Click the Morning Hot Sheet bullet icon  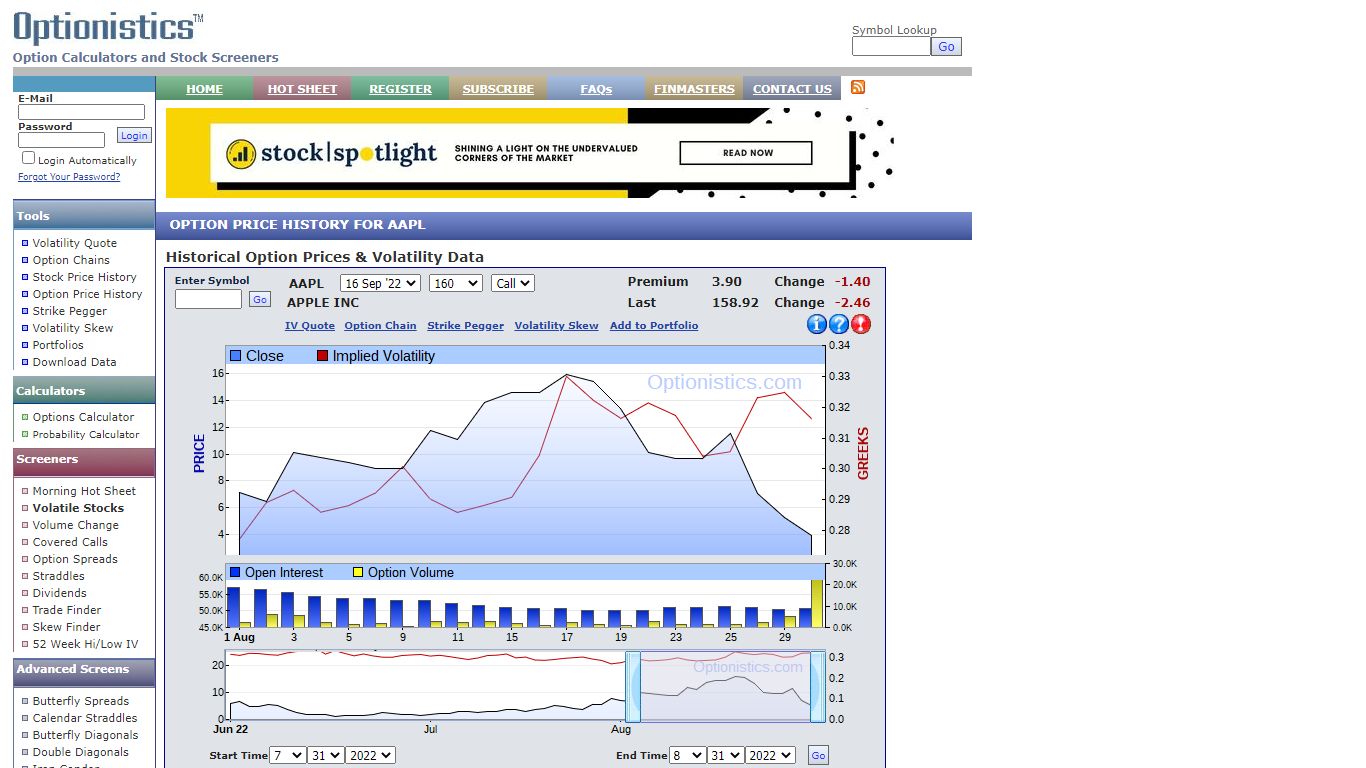[25, 491]
